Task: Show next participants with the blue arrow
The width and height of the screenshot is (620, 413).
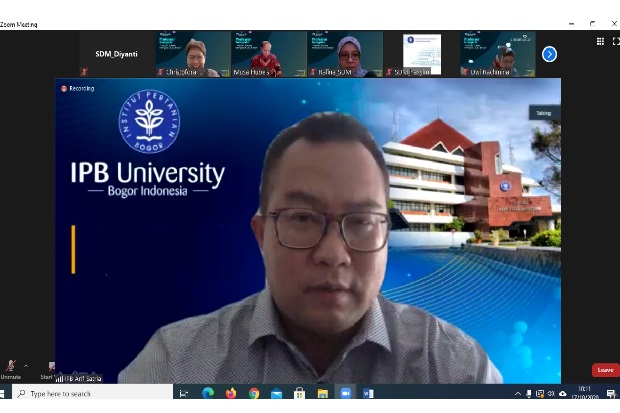Action: 549,54
